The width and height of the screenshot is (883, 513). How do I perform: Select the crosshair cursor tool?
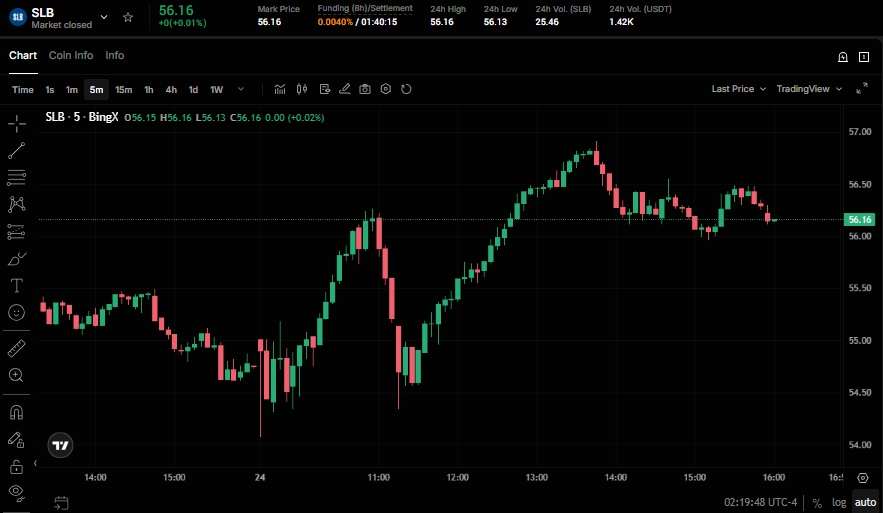point(16,124)
